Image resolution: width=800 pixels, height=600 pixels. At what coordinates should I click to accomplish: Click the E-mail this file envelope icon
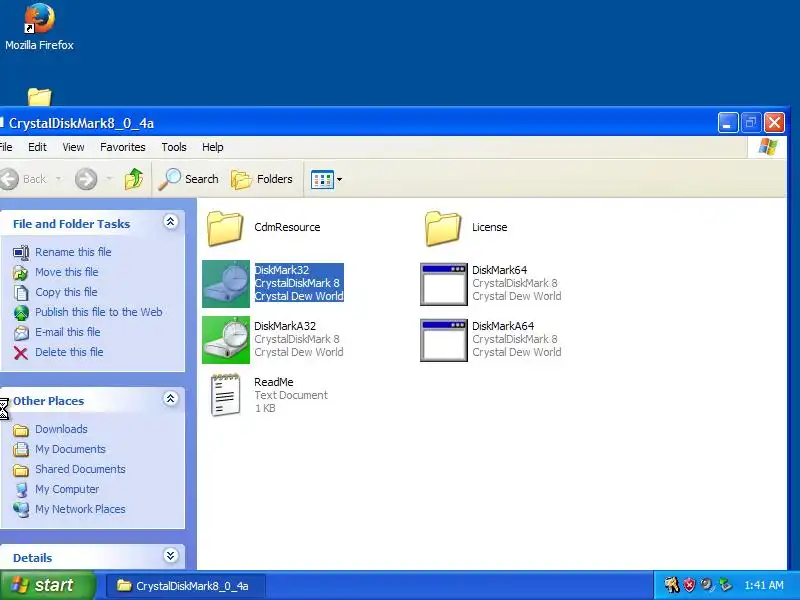tap(21, 333)
